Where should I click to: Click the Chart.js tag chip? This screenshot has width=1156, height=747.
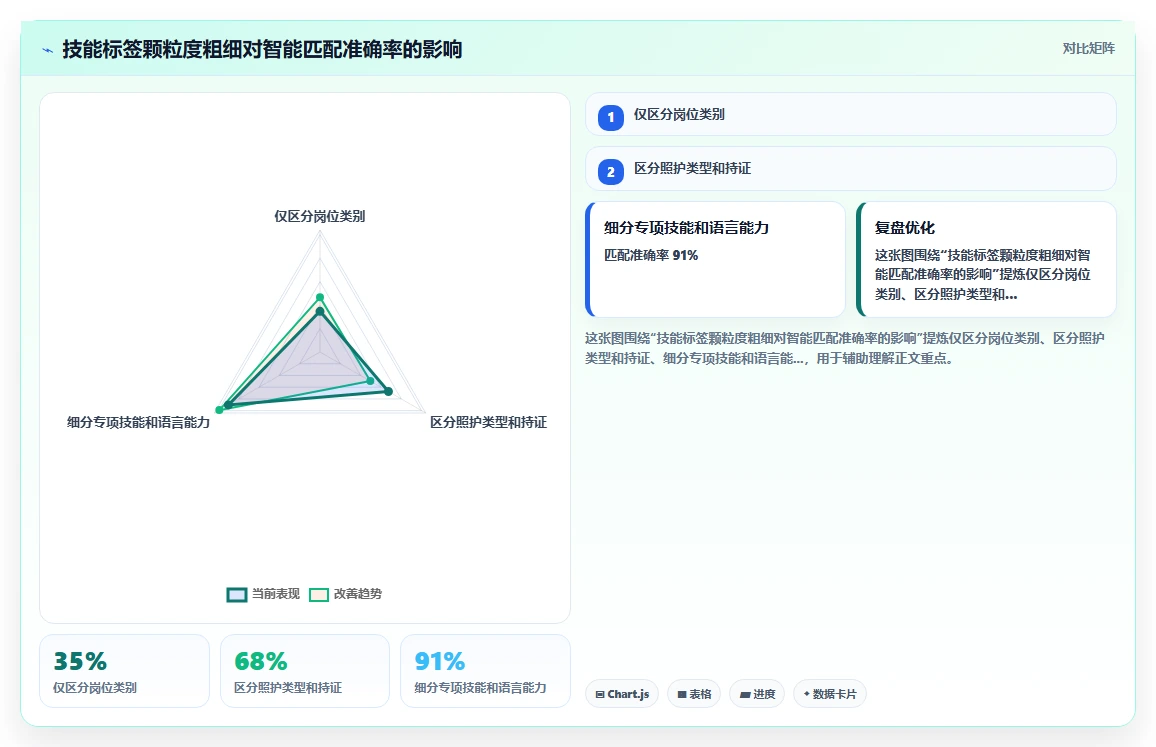point(621,694)
